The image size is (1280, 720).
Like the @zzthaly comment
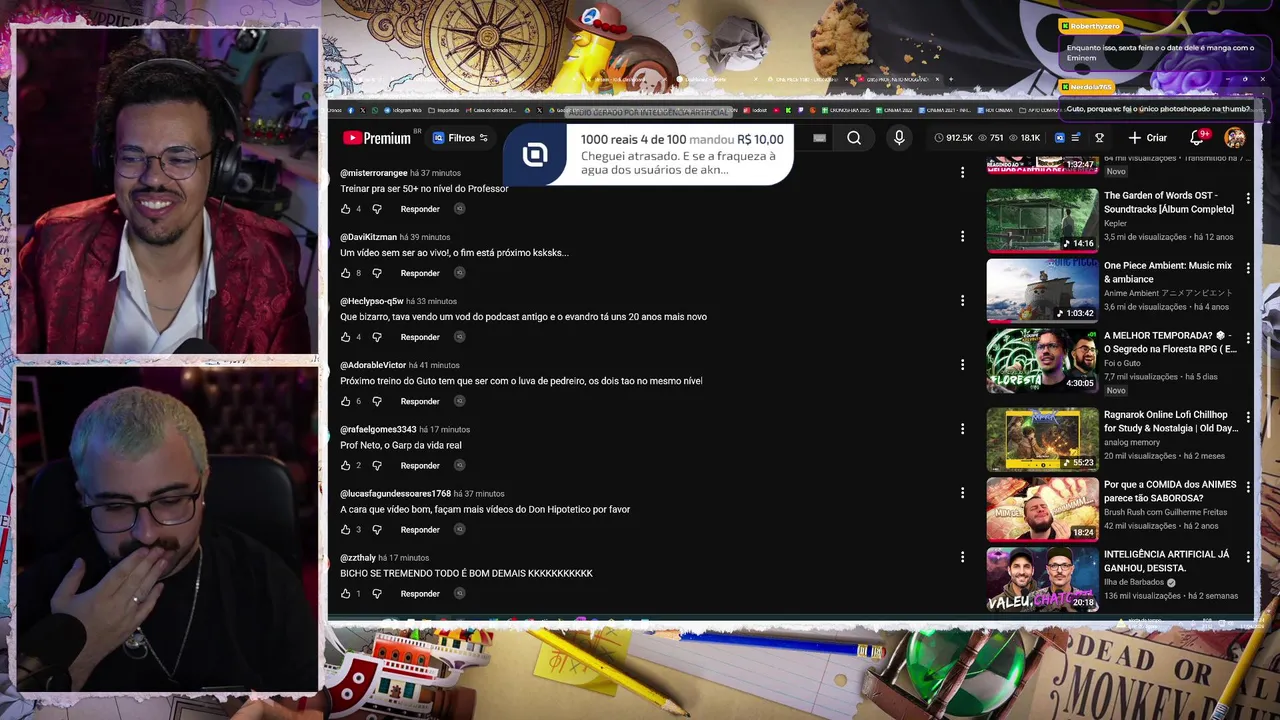pos(346,593)
